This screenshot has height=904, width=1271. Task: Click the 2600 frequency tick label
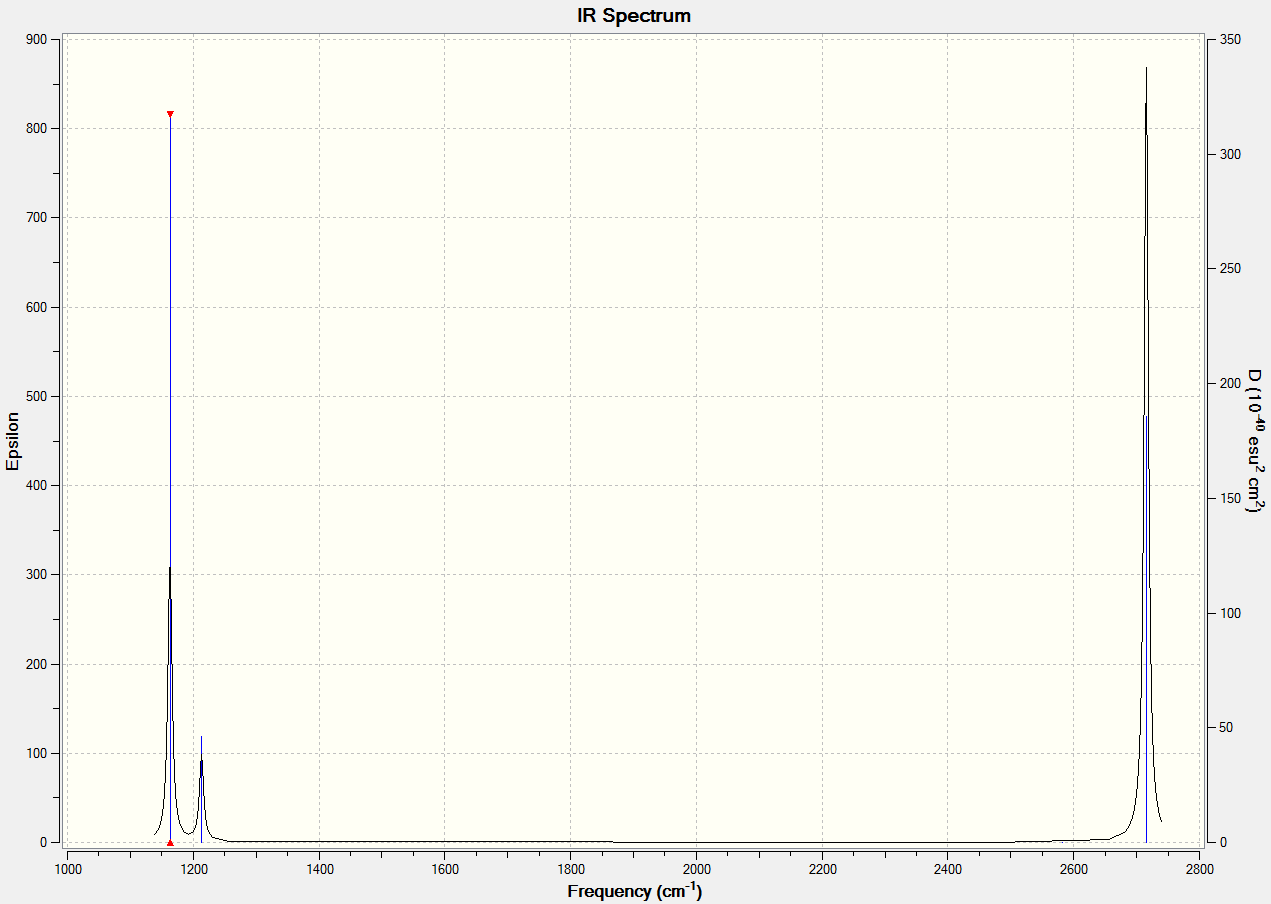(x=1074, y=868)
